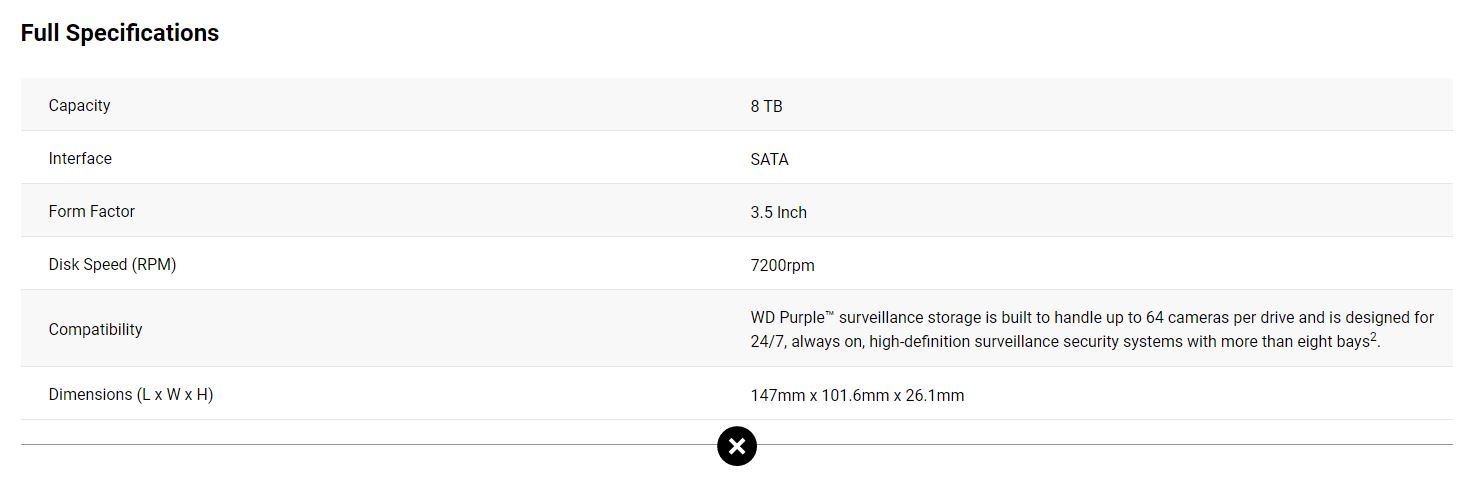
Task: Click the Full Specifications heading
Action: click(x=120, y=33)
